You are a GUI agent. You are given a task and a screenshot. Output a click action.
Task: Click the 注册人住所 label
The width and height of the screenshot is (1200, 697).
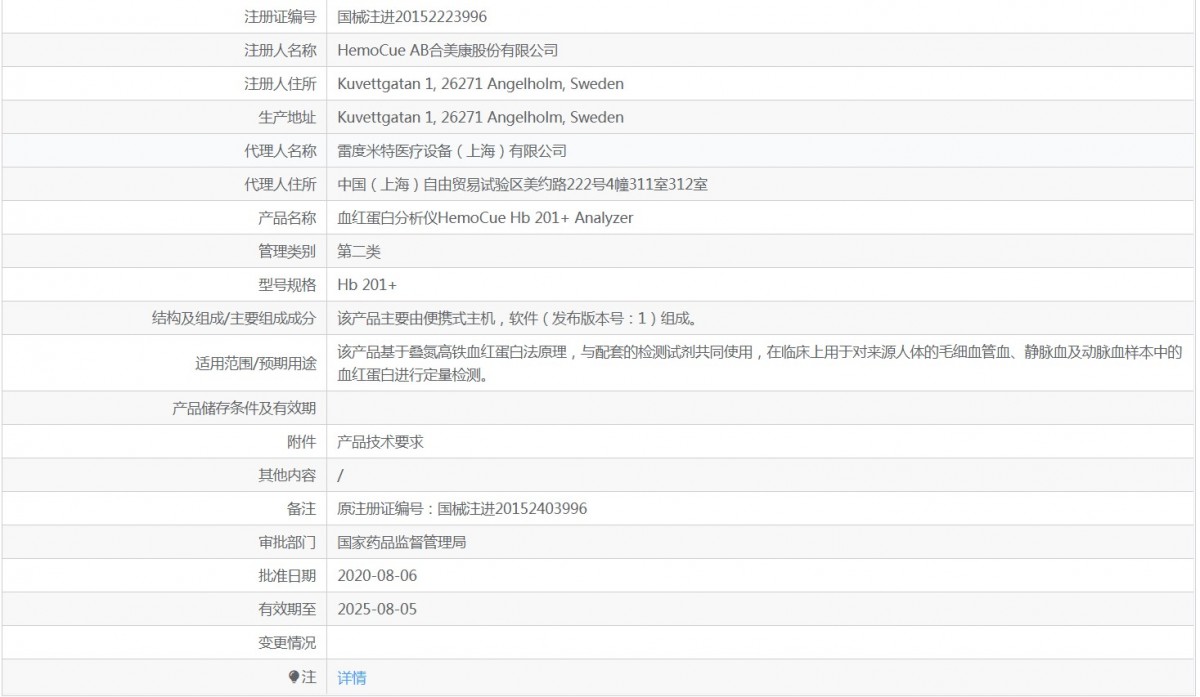(x=280, y=84)
